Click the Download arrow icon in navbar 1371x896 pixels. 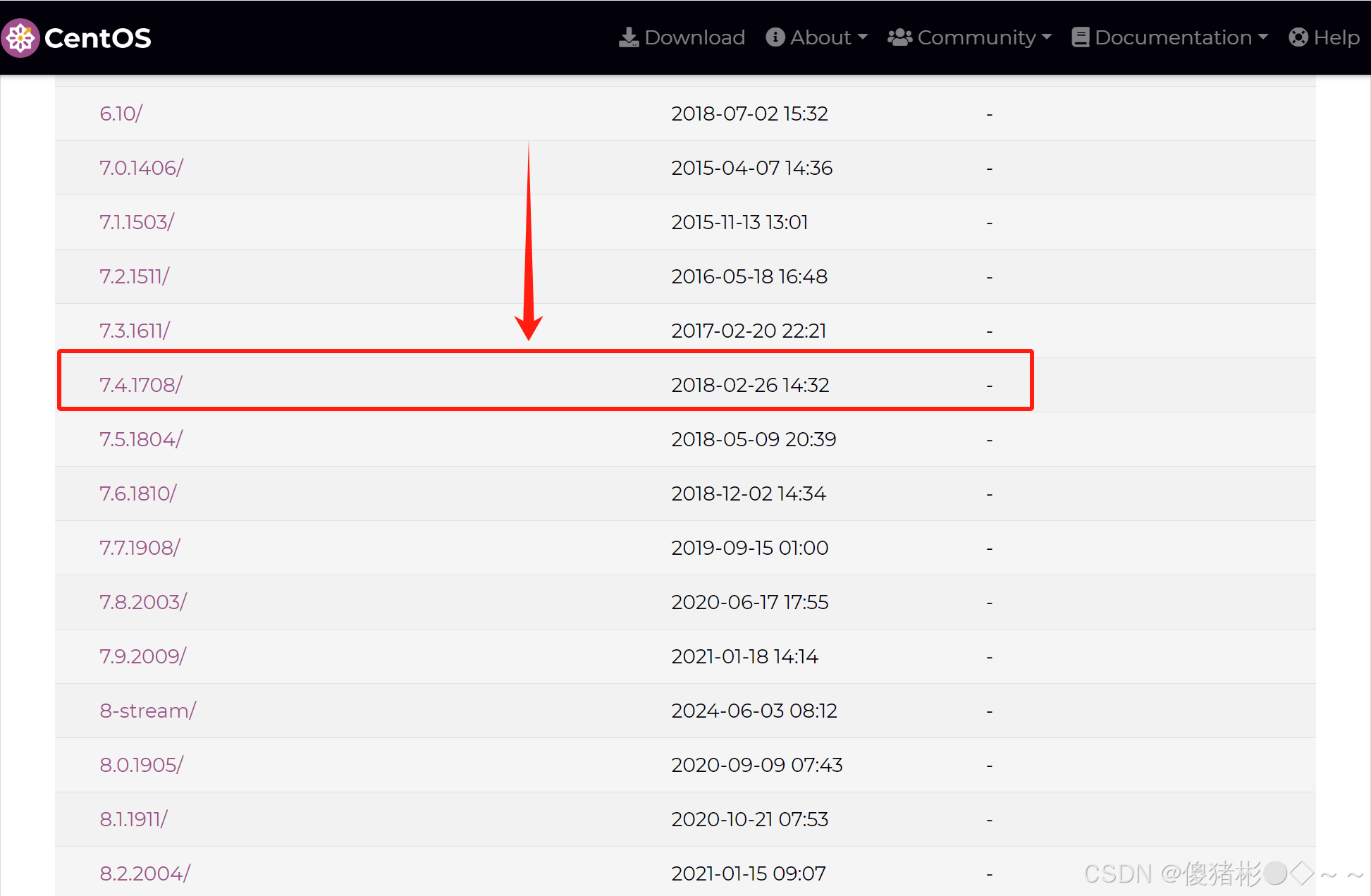pos(628,37)
